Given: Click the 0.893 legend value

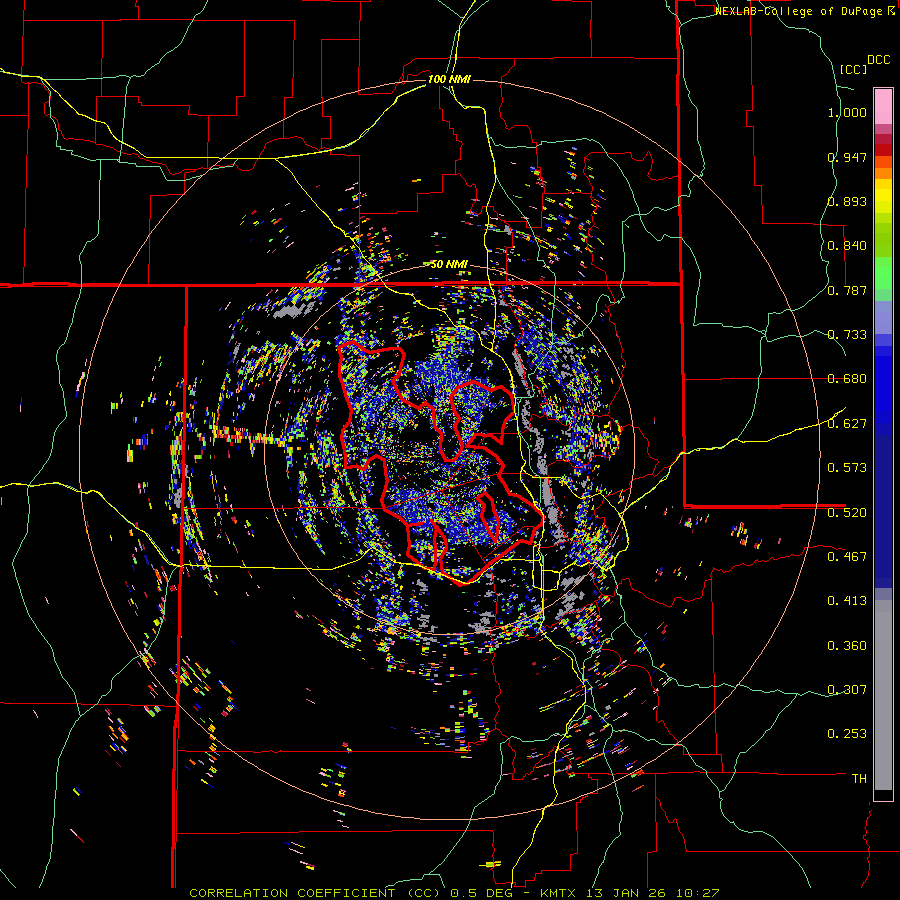Looking at the screenshot, I should (x=847, y=201).
